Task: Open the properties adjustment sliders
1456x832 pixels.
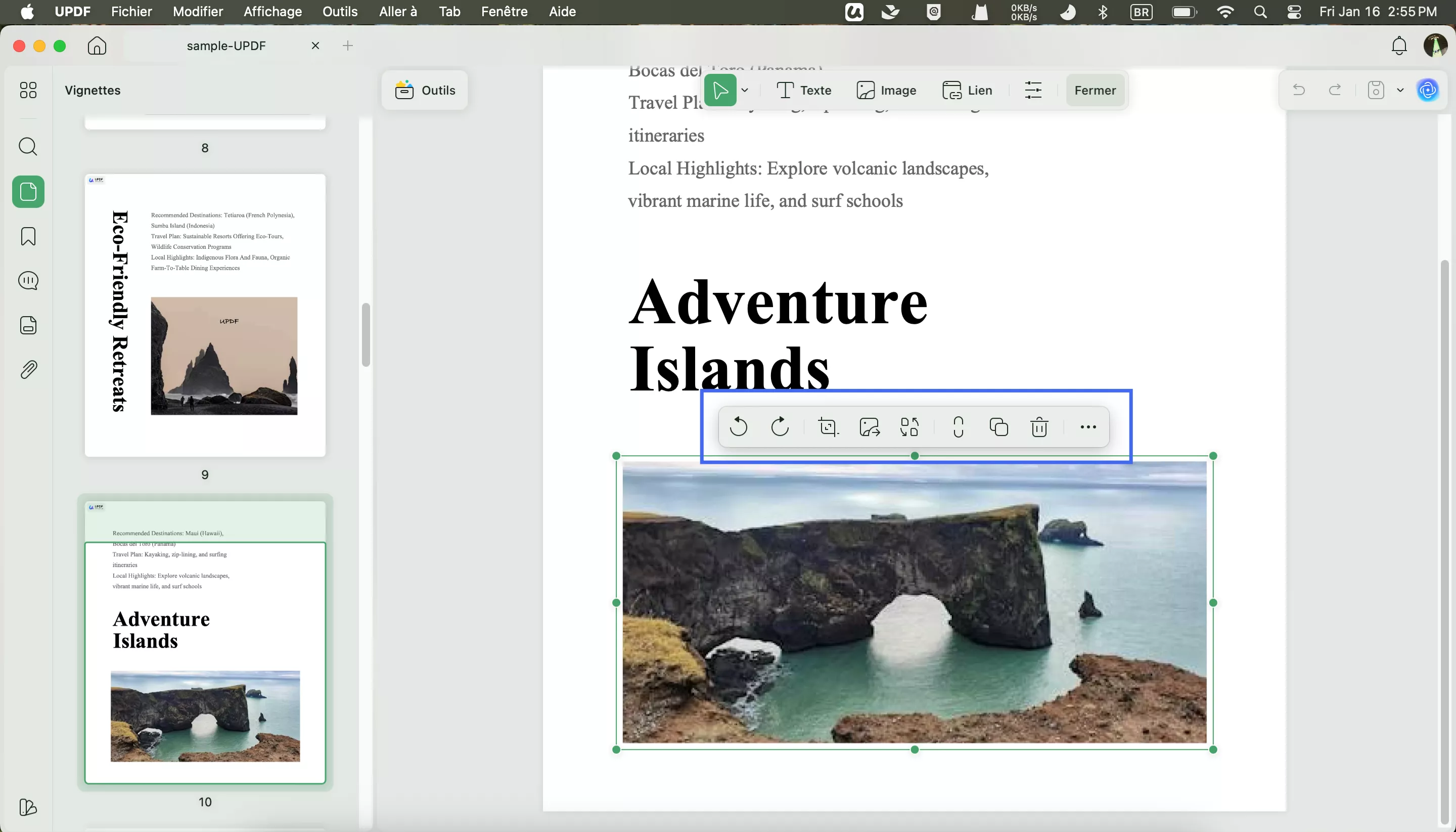Action: coord(1033,90)
